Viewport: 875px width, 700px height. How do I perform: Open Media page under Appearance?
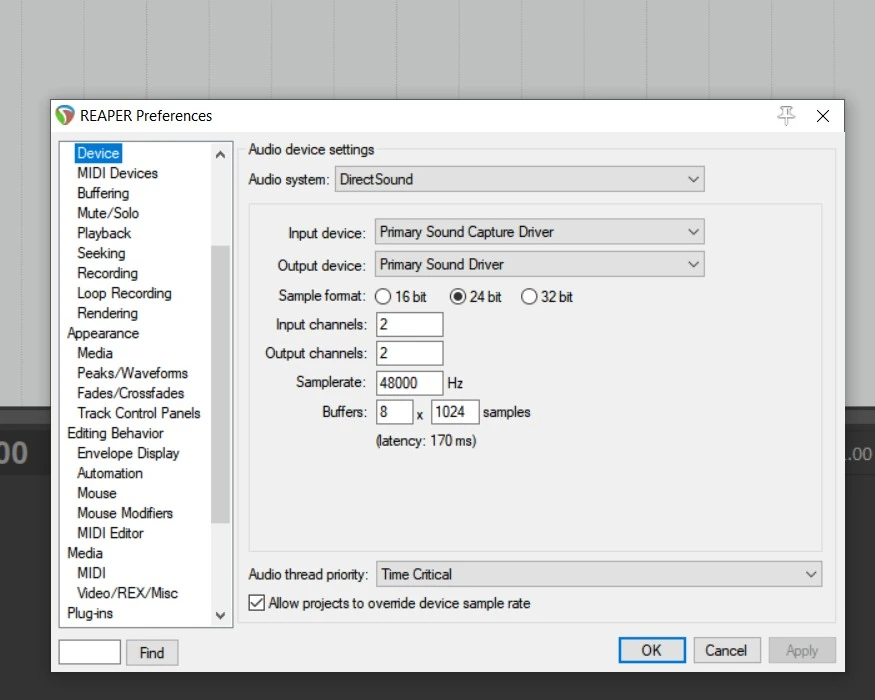pyautogui.click(x=95, y=353)
